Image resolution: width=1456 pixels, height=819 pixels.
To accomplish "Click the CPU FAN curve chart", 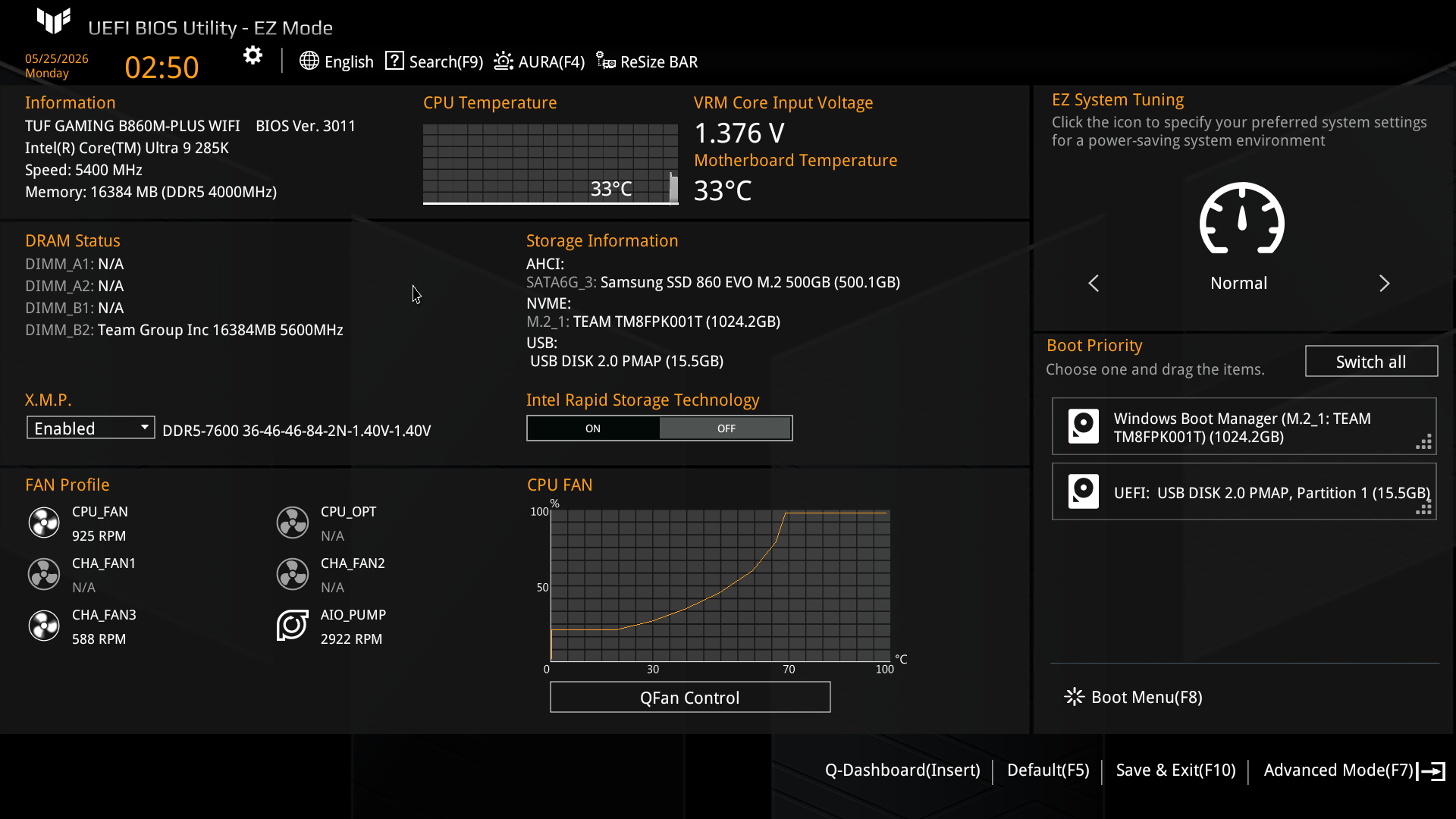I will 720,585.
